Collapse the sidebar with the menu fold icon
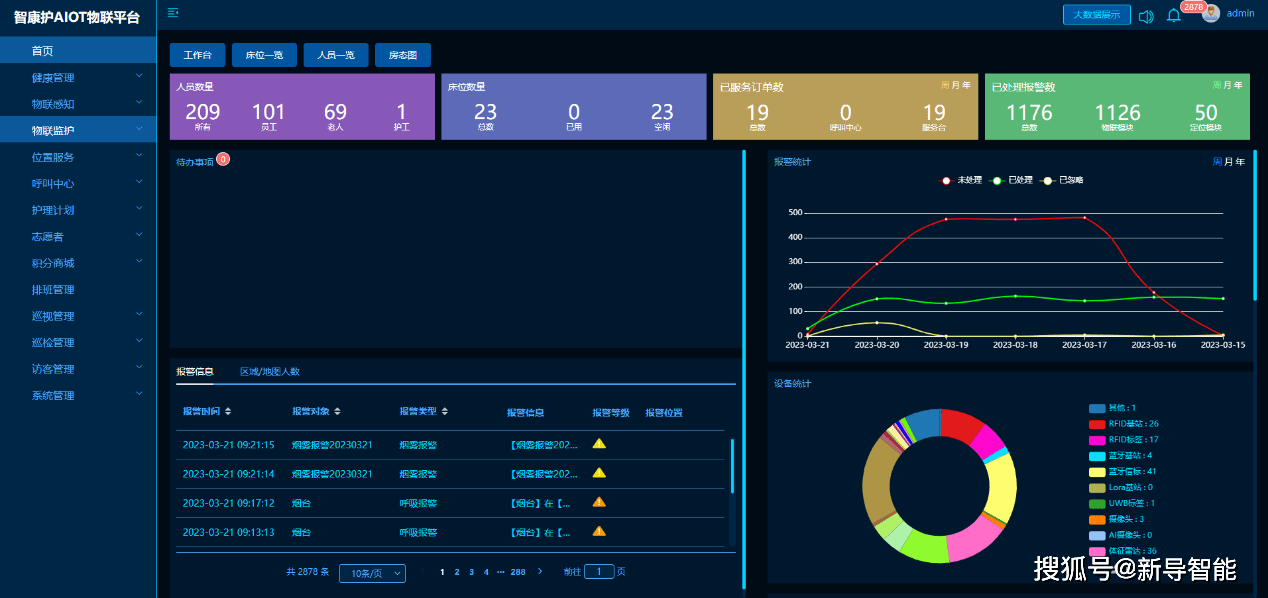 173,13
